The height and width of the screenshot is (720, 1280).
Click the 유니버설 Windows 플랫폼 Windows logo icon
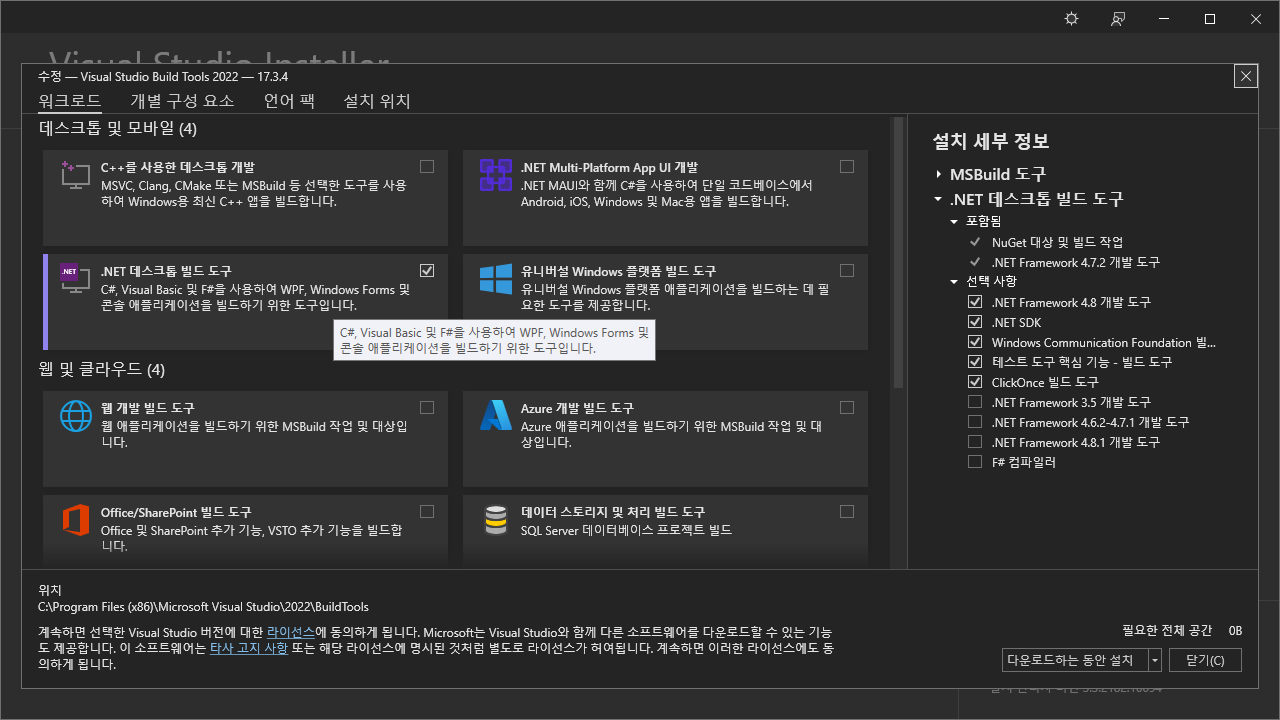point(496,279)
